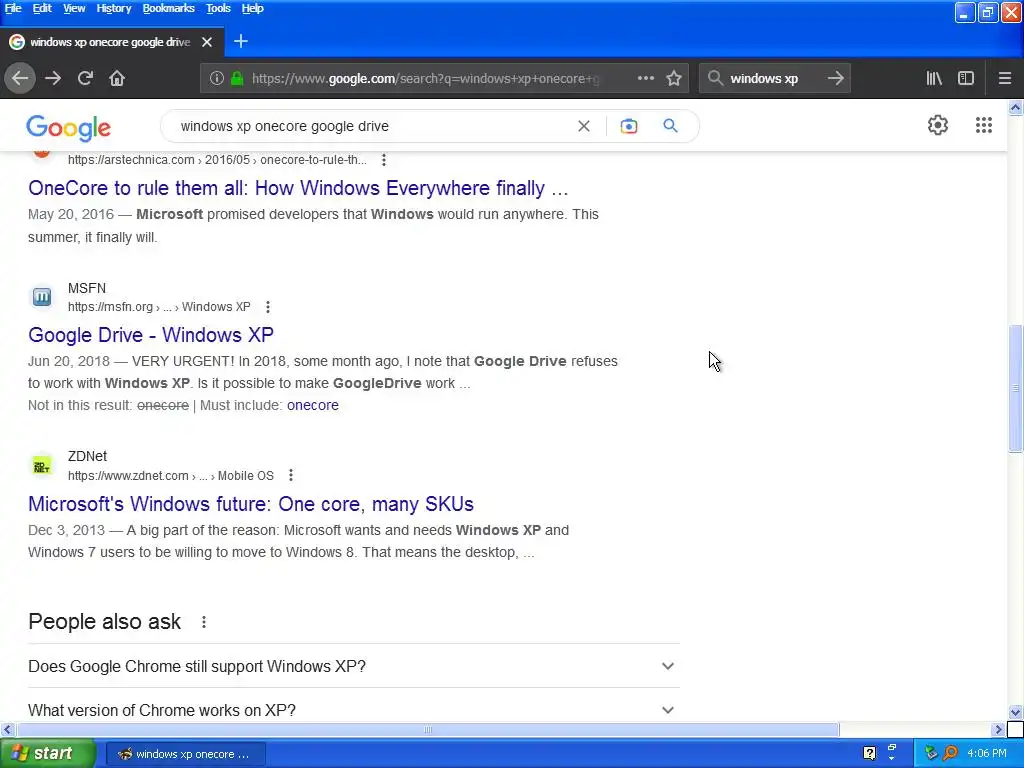Click the horizontal scrollbar left arrow

click(7, 729)
